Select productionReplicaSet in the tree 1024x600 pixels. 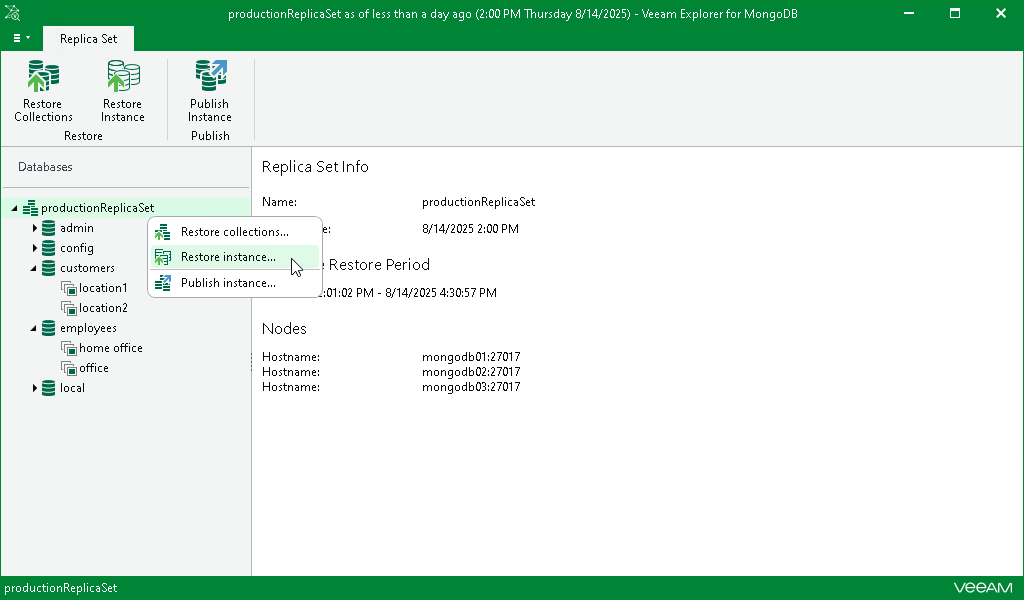click(x=97, y=208)
